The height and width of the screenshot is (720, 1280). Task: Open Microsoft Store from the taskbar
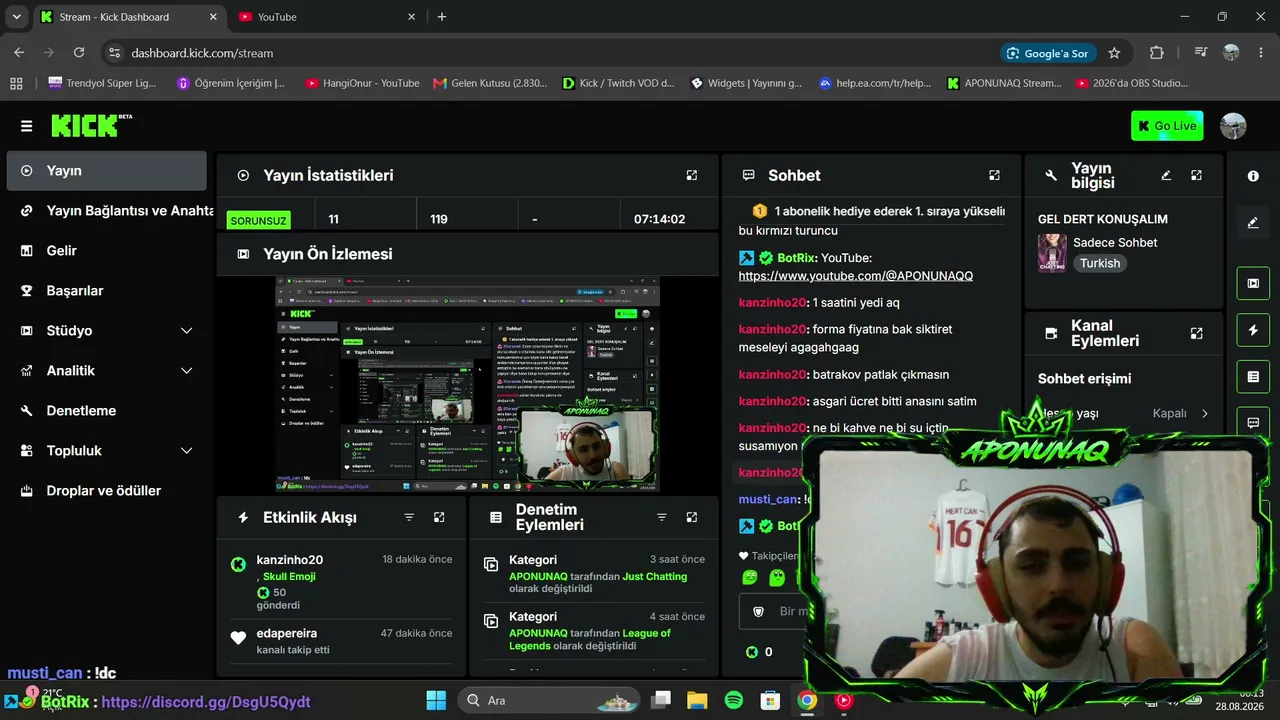pos(769,700)
